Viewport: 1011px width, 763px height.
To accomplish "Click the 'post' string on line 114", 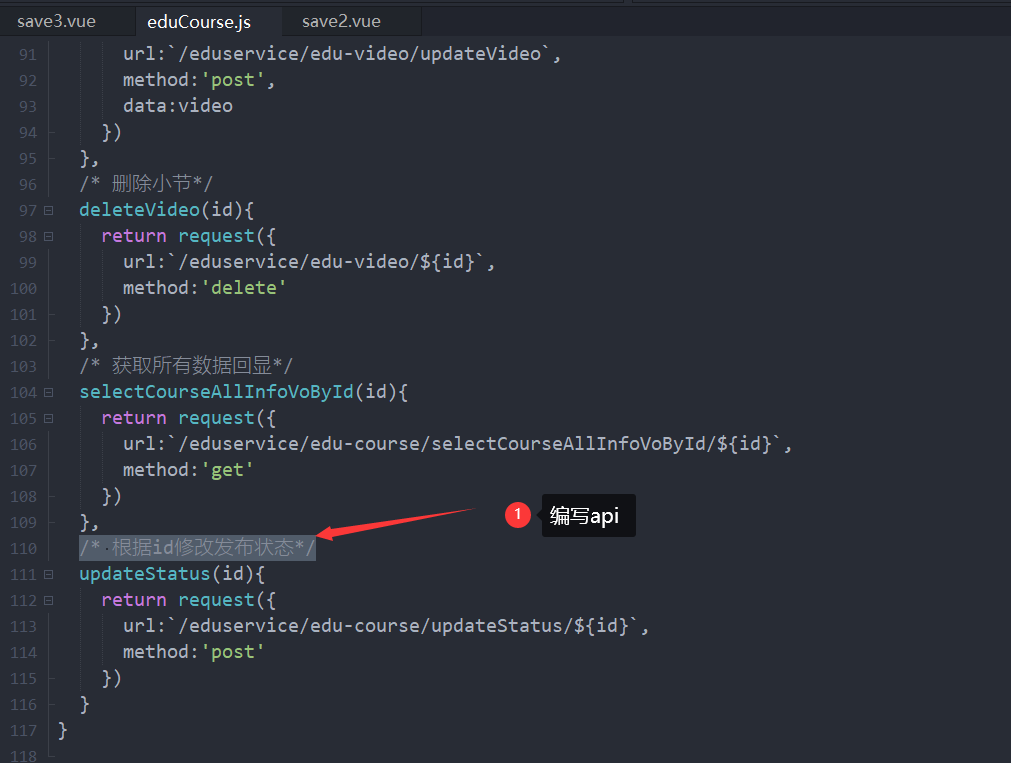I will click(x=233, y=652).
